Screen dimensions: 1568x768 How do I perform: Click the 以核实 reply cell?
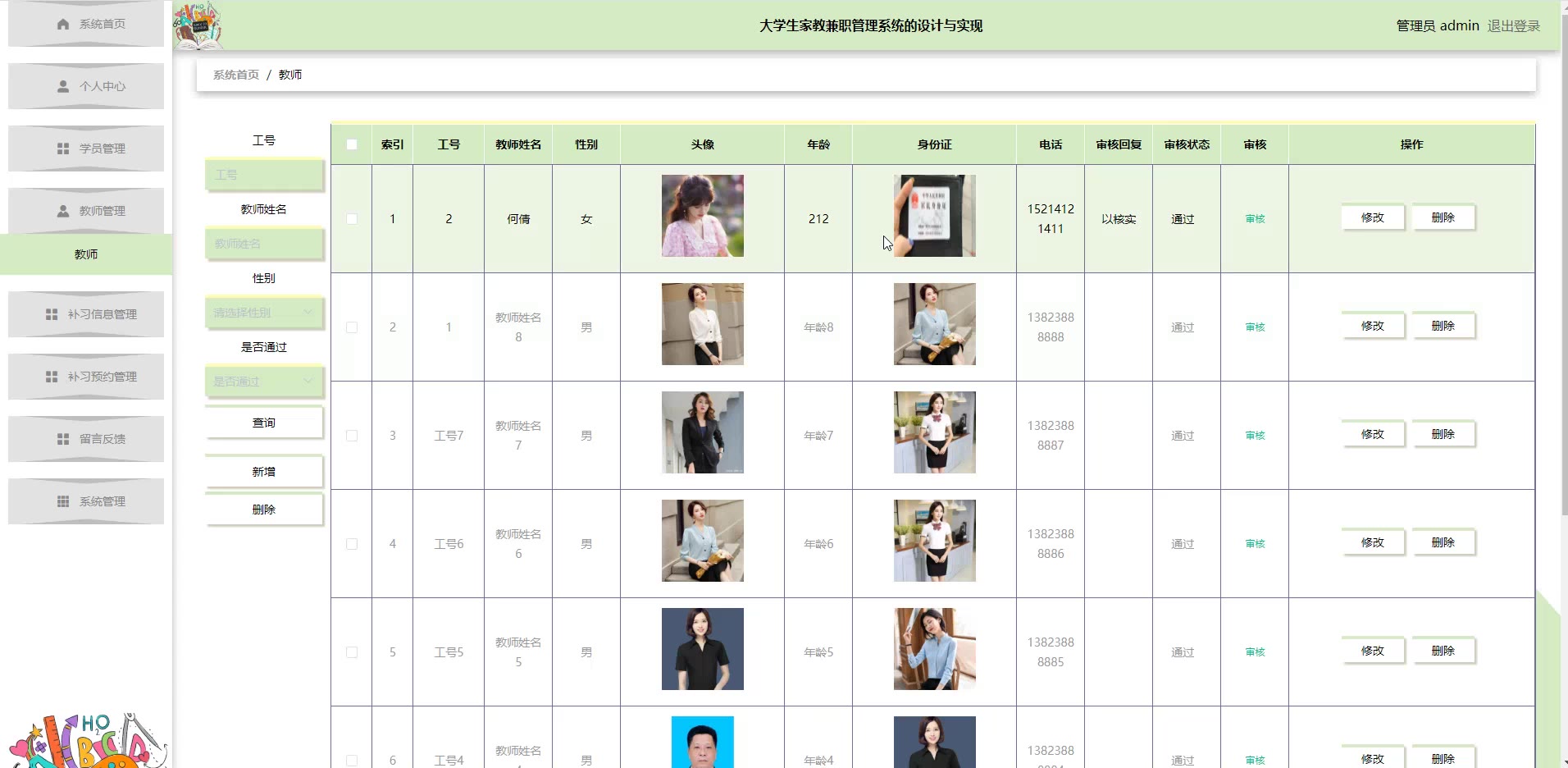1119,219
